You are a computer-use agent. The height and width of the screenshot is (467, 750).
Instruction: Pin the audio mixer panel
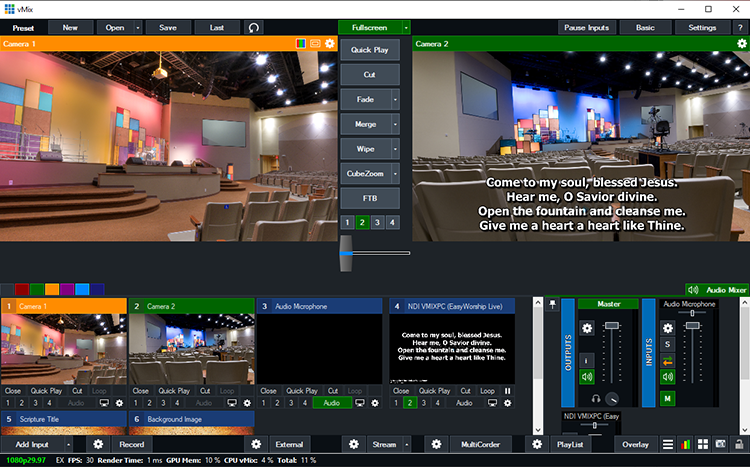pos(553,305)
